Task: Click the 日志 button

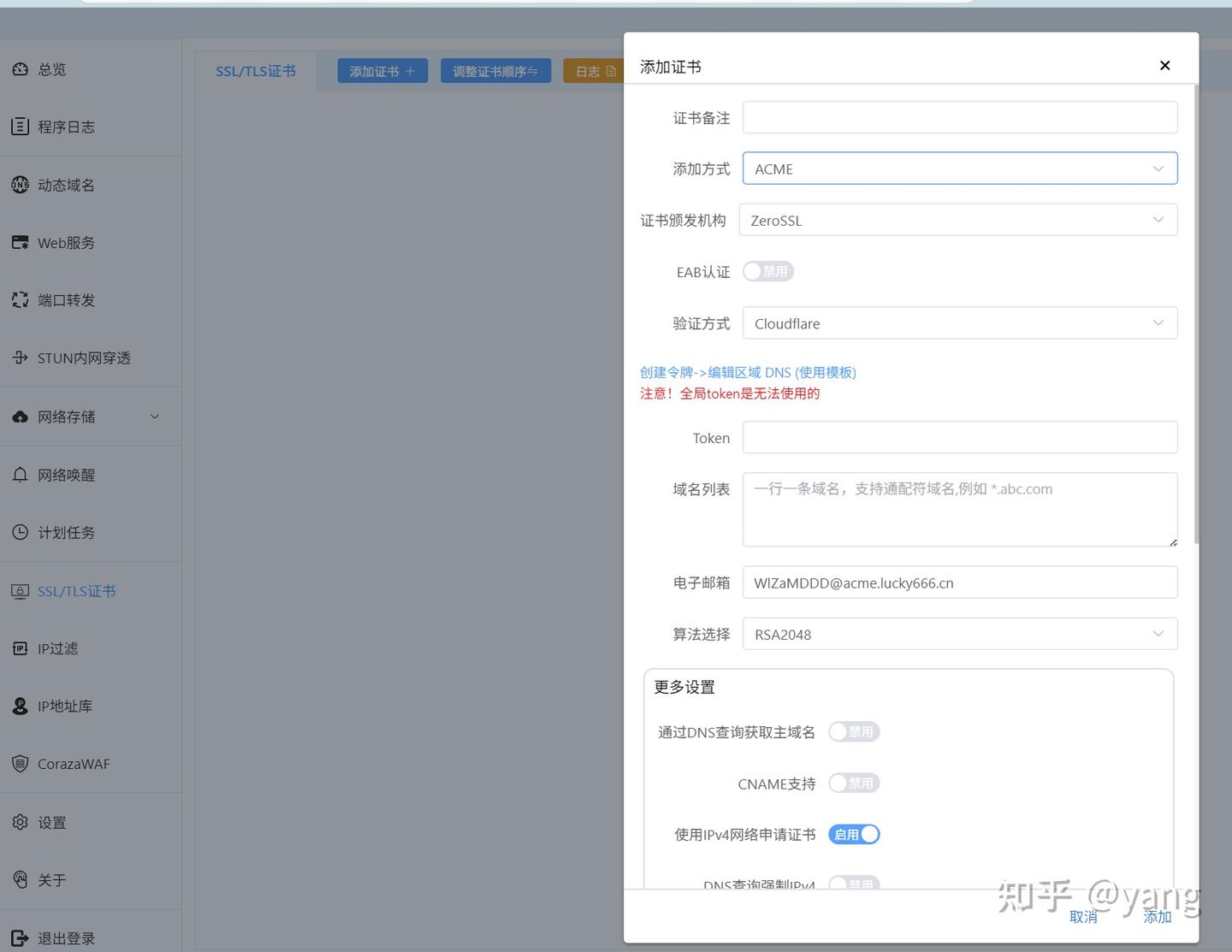Action: (x=594, y=71)
